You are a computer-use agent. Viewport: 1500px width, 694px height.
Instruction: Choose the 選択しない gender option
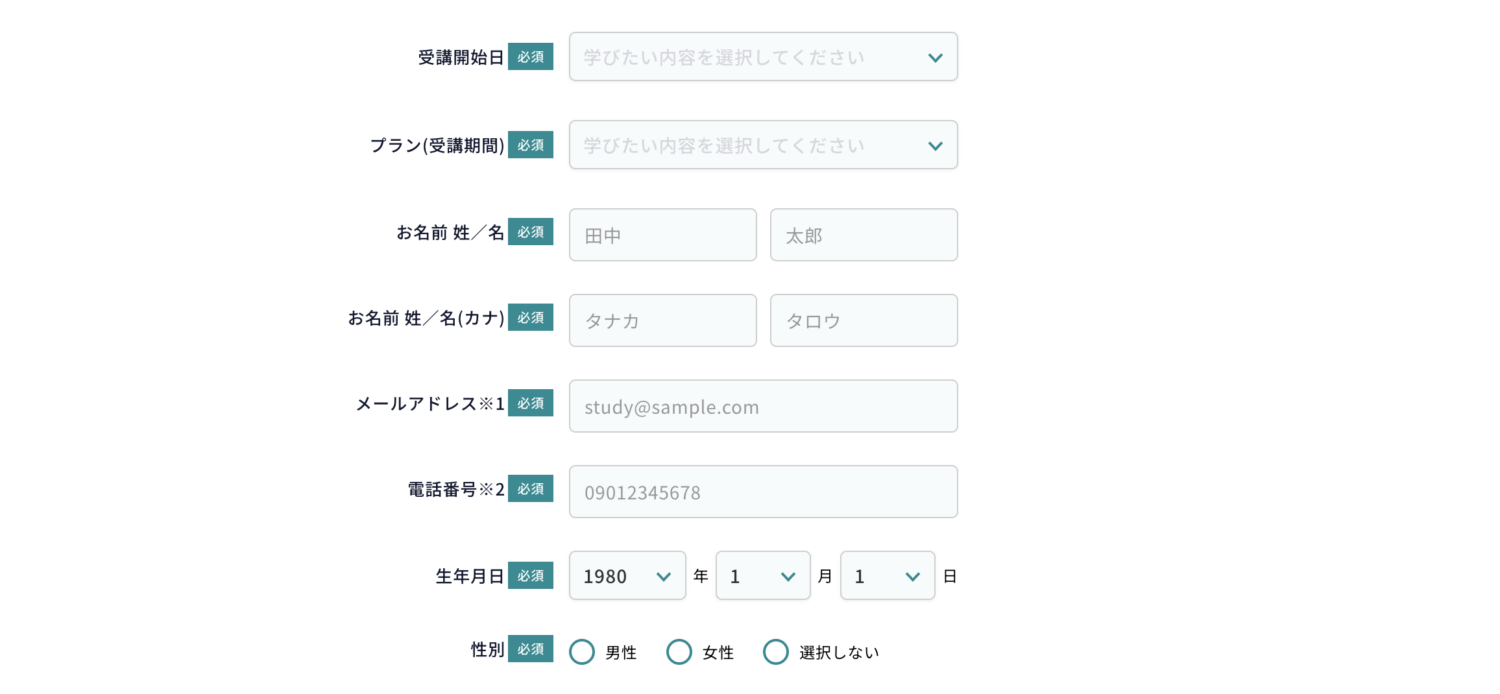(x=776, y=651)
